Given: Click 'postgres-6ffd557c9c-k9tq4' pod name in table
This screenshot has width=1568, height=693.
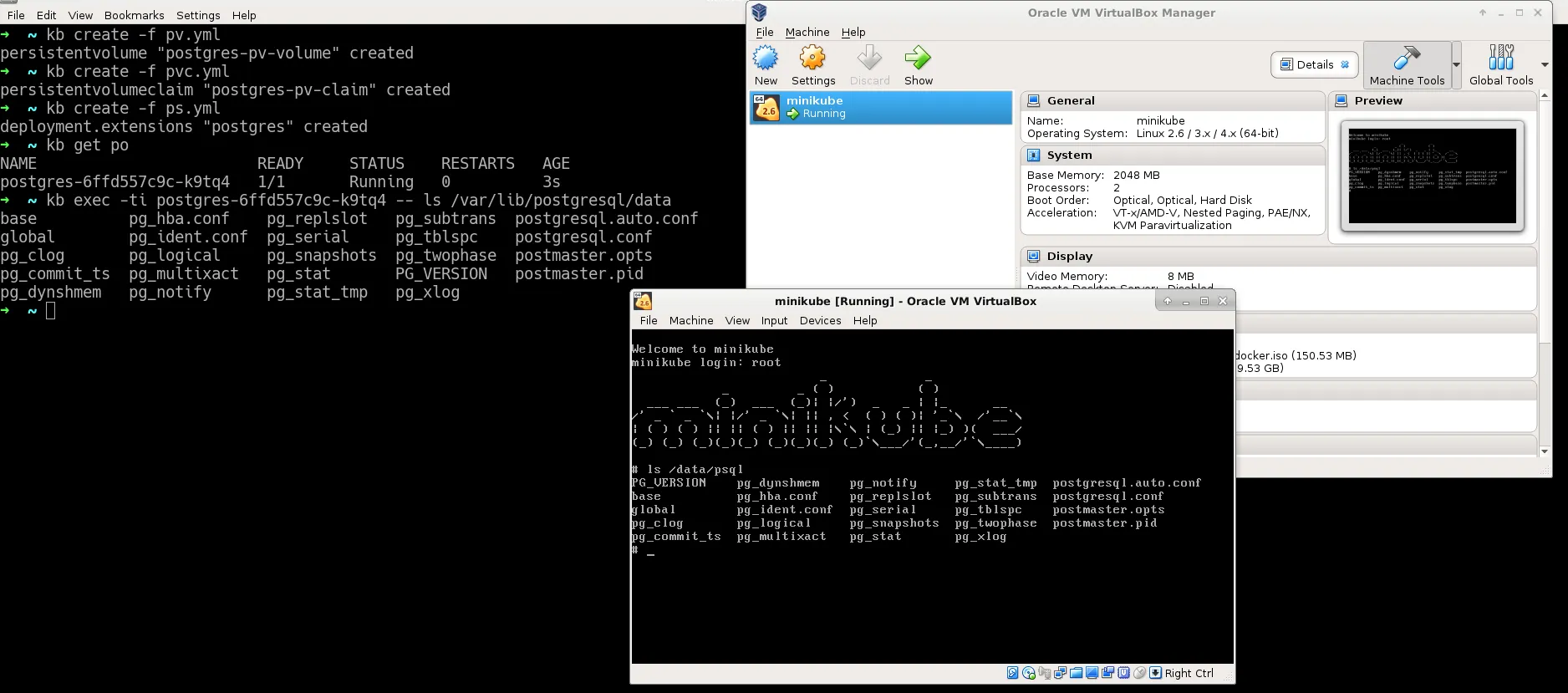Looking at the screenshot, I should pyautogui.click(x=115, y=182).
